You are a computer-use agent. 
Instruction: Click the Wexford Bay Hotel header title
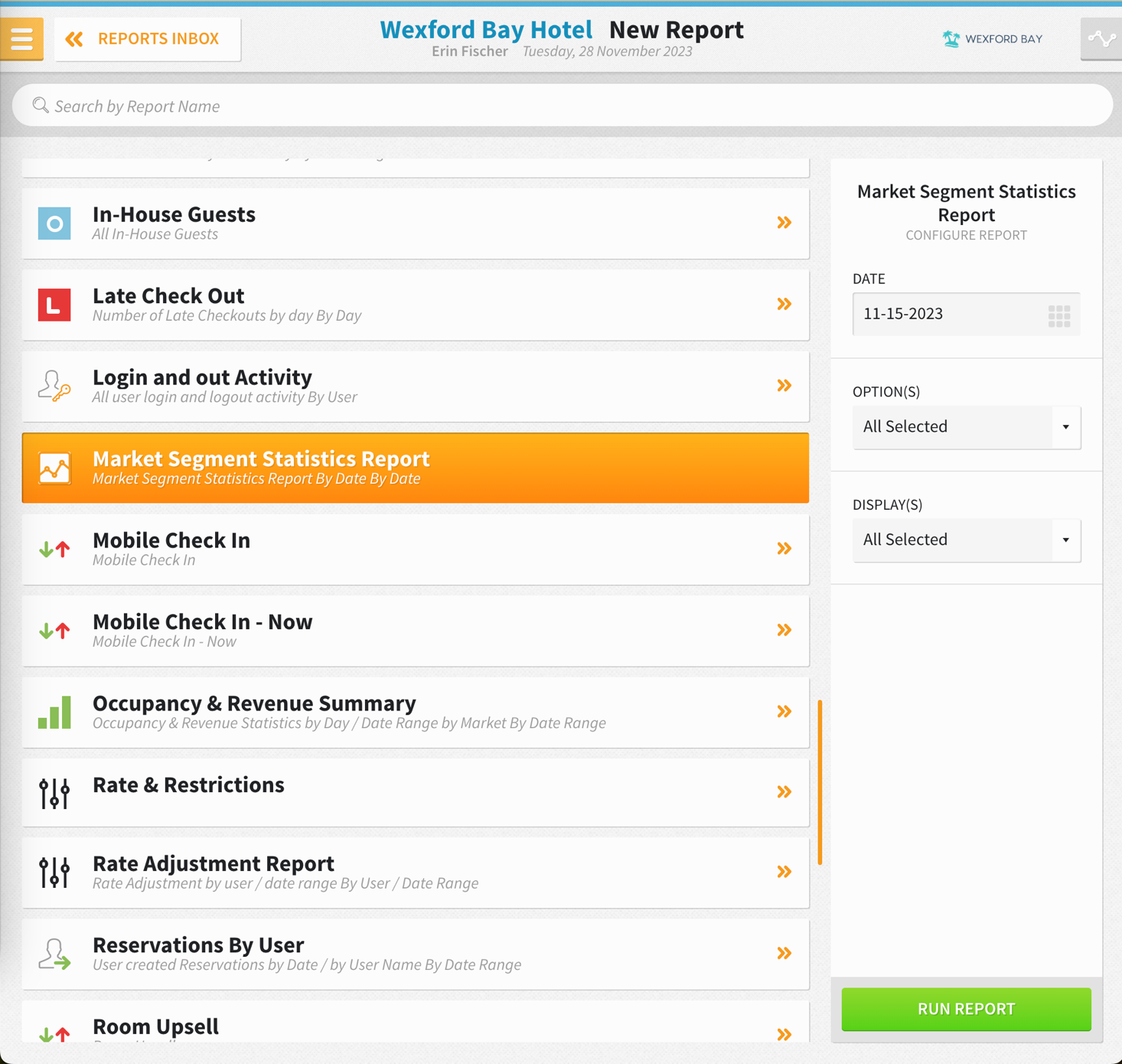pos(486,30)
